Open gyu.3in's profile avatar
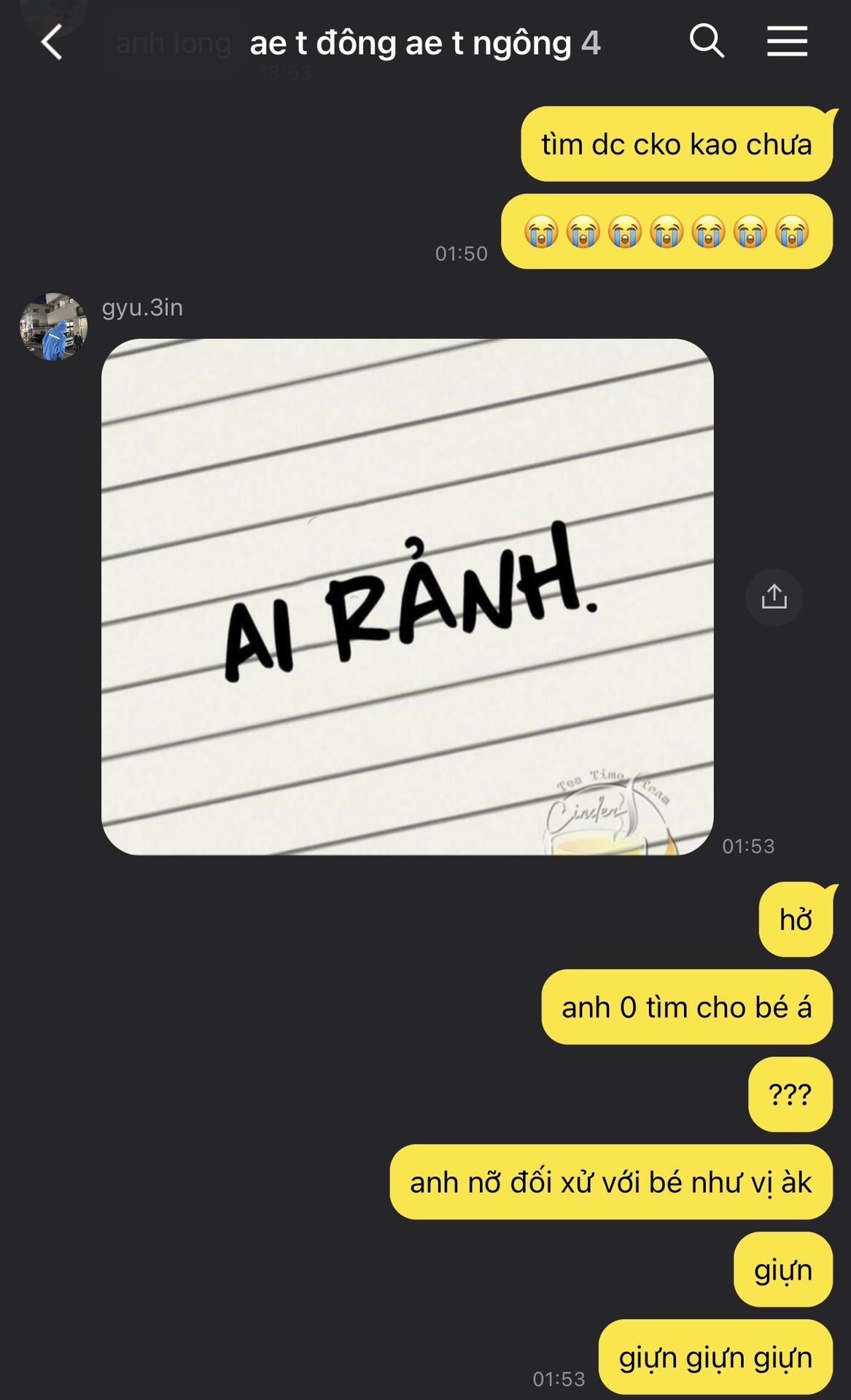Screen dimensions: 851x1400 53,327
